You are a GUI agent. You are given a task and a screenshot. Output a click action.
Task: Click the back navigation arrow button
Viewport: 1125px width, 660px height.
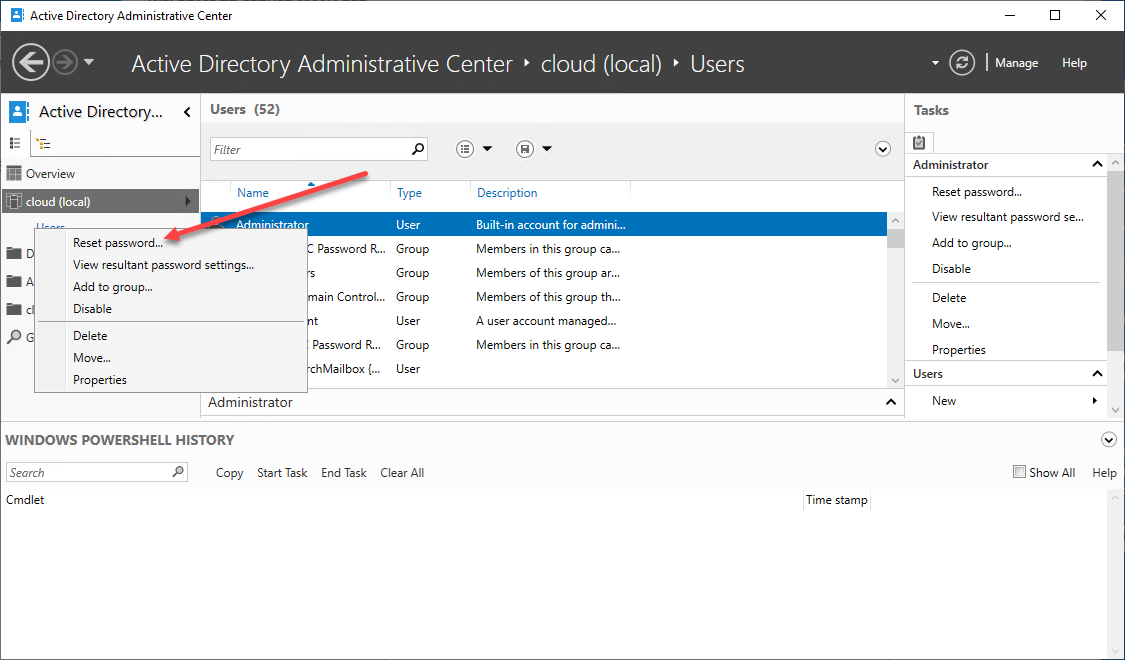(31, 62)
